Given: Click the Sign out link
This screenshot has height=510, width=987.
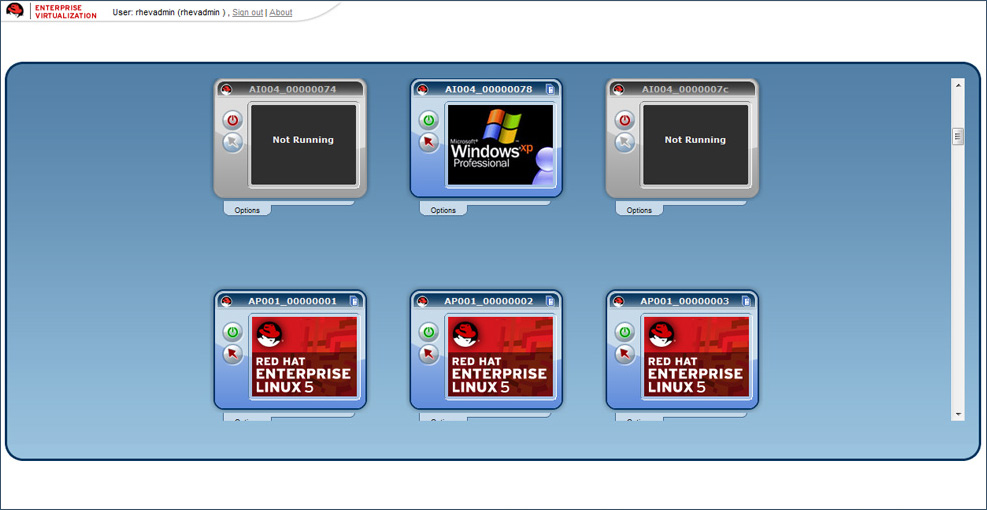Looking at the screenshot, I should [x=248, y=12].
